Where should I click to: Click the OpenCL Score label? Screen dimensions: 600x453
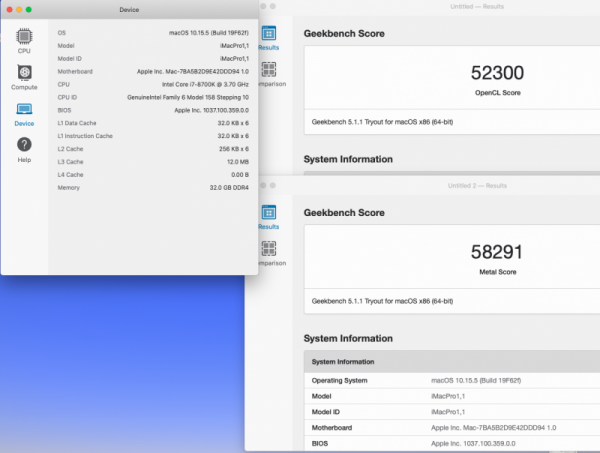pyautogui.click(x=497, y=93)
